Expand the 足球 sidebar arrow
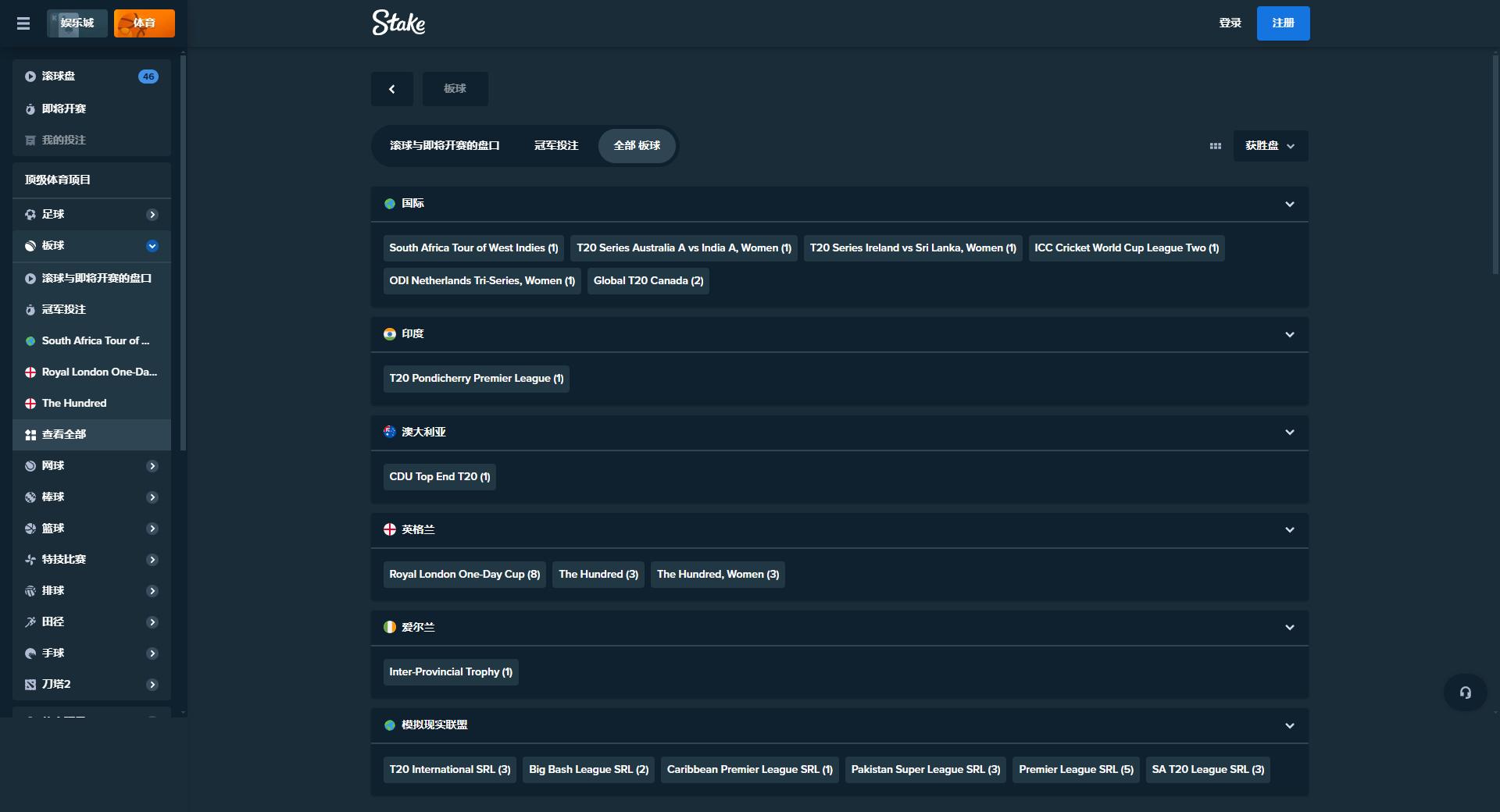This screenshot has height=812, width=1500. 152,215
